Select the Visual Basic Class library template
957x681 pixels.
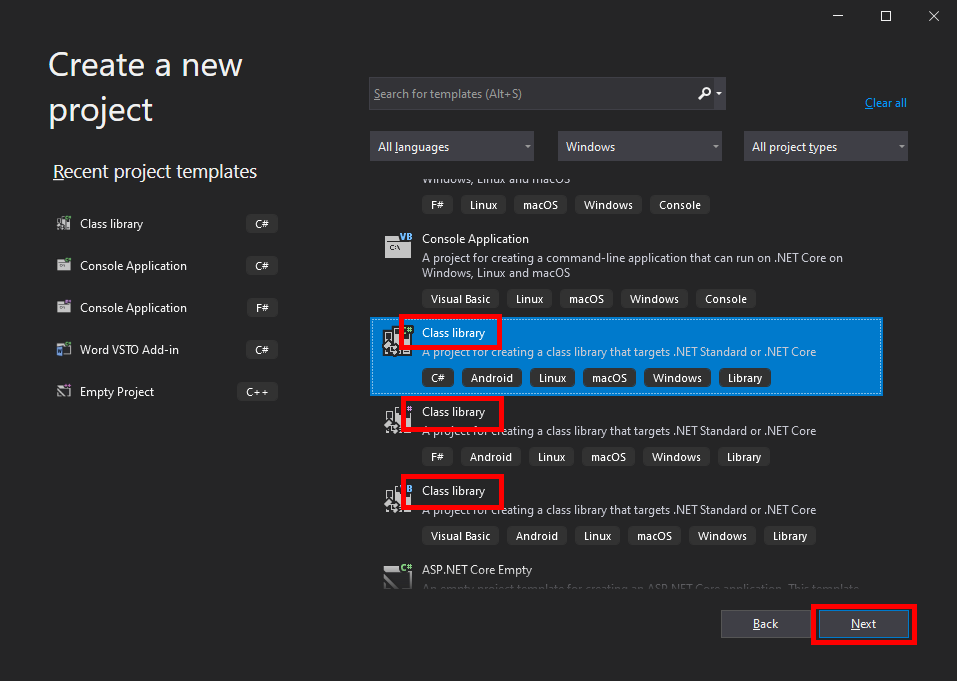click(453, 491)
